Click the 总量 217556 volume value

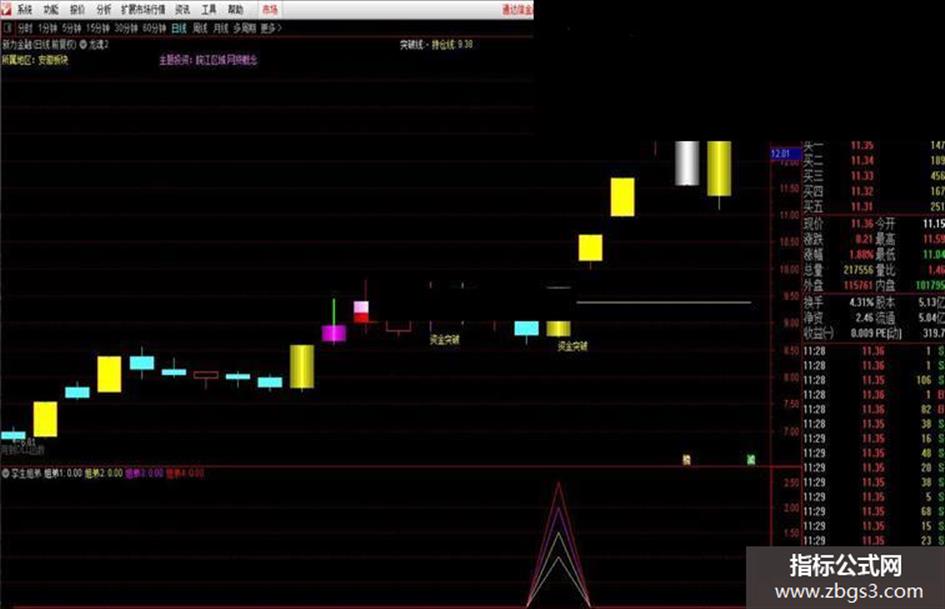pos(858,270)
